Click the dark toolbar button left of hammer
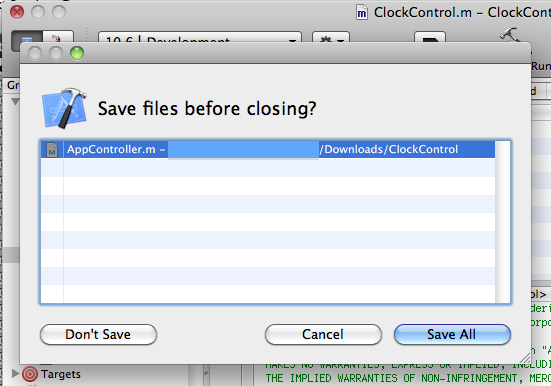The height and width of the screenshot is (386, 551). (x=430, y=38)
